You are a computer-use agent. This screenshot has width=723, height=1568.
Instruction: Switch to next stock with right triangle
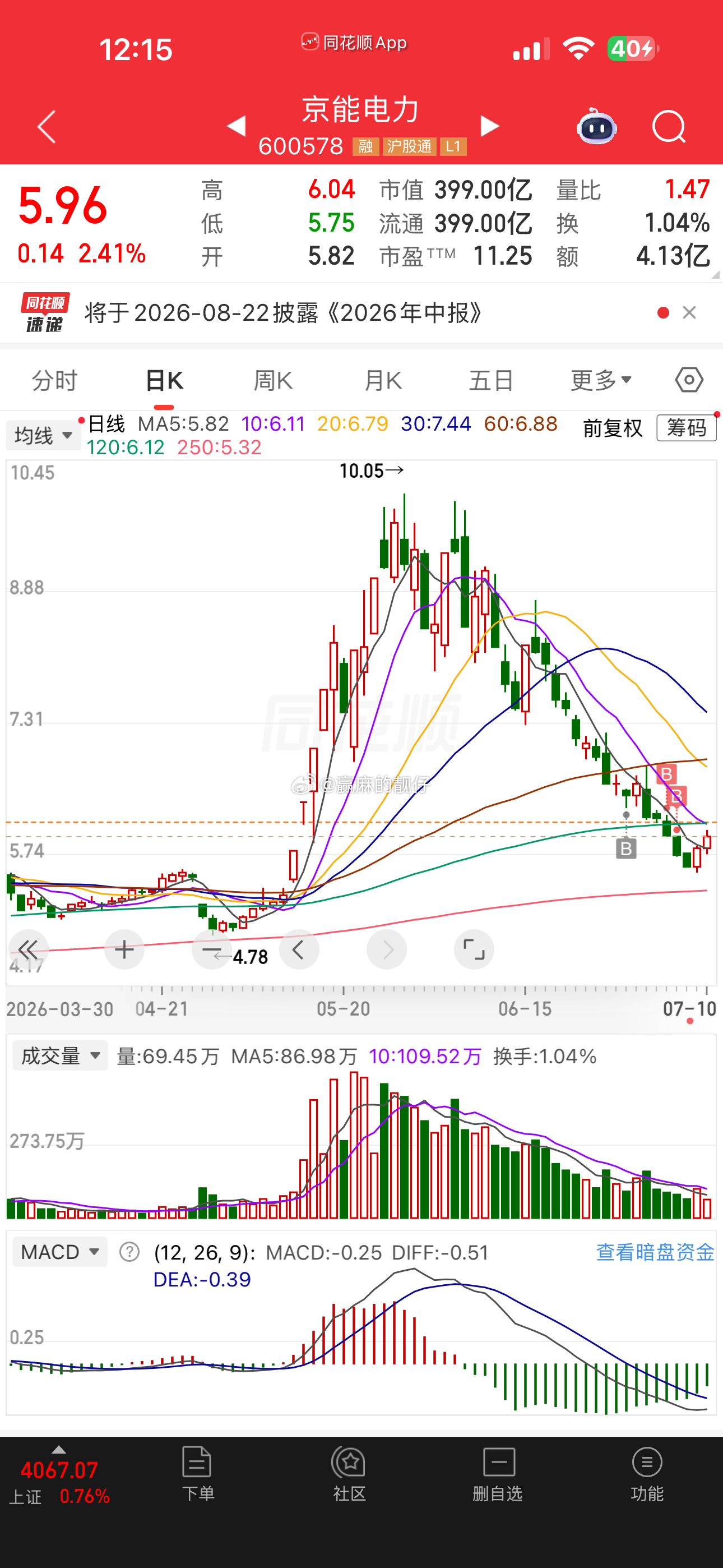[489, 126]
